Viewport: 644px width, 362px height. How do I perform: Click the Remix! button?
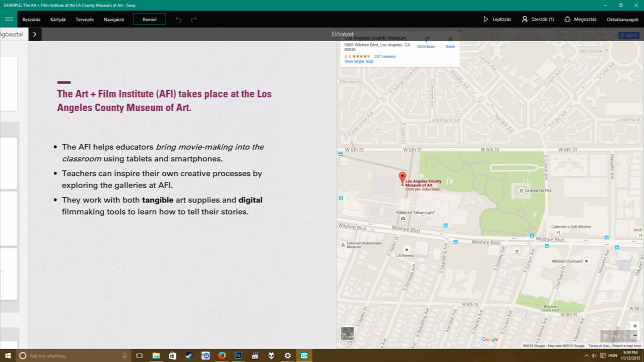pos(150,19)
